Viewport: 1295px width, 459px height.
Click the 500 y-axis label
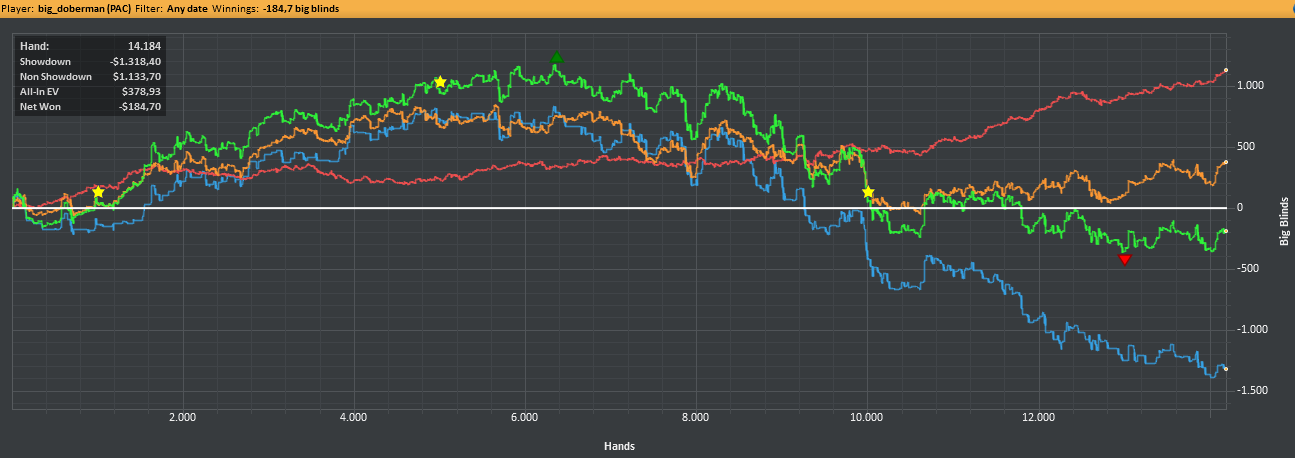pyautogui.click(x=1246, y=146)
